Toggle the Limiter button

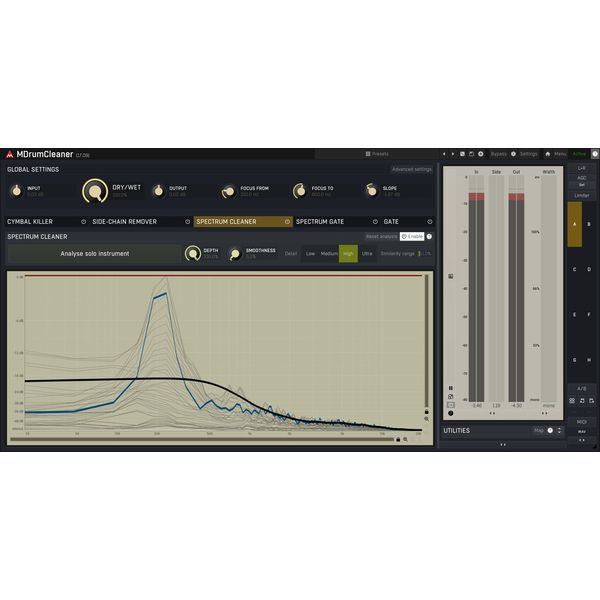tap(581, 196)
